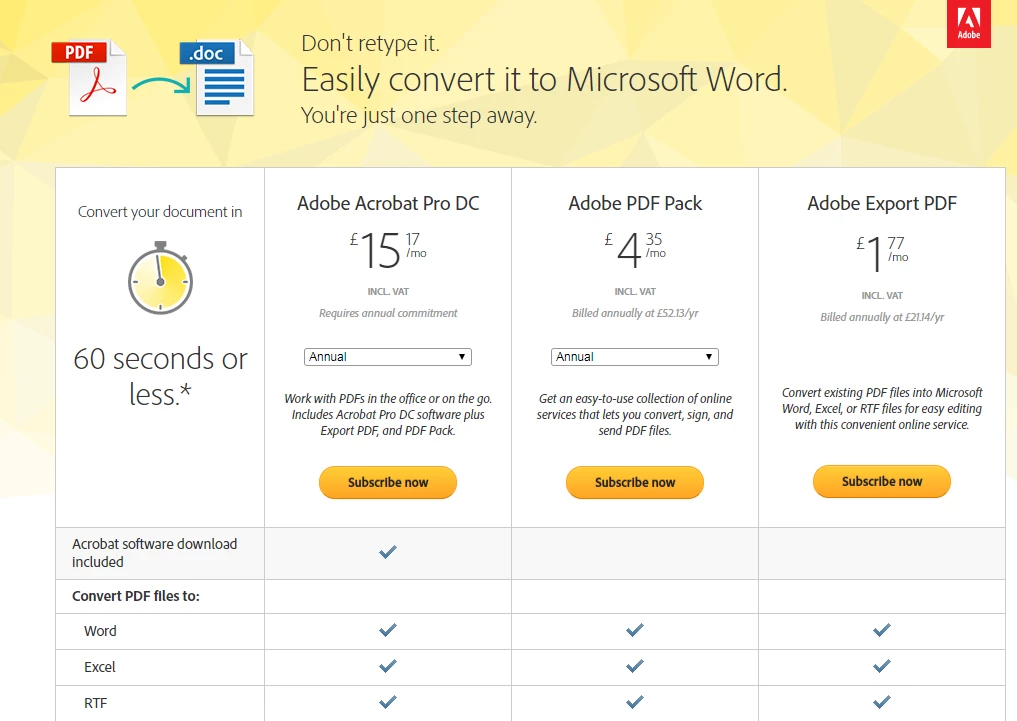
Task: Click the £15.17/mo price
Action: [x=388, y=250]
